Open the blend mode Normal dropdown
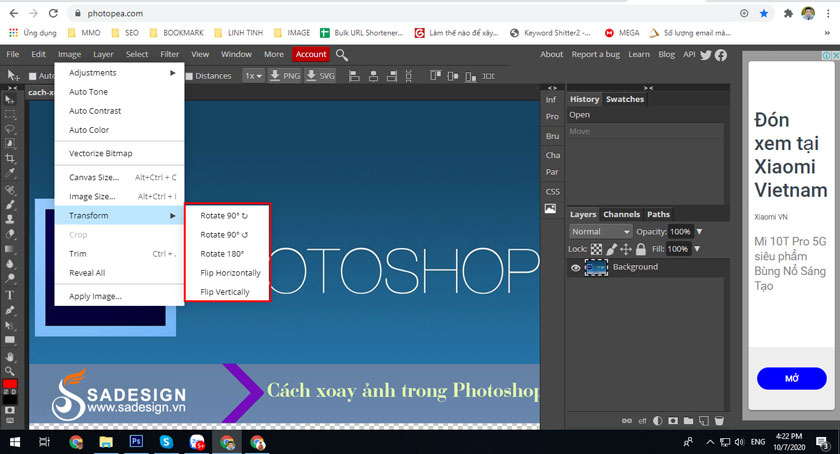 tap(600, 232)
